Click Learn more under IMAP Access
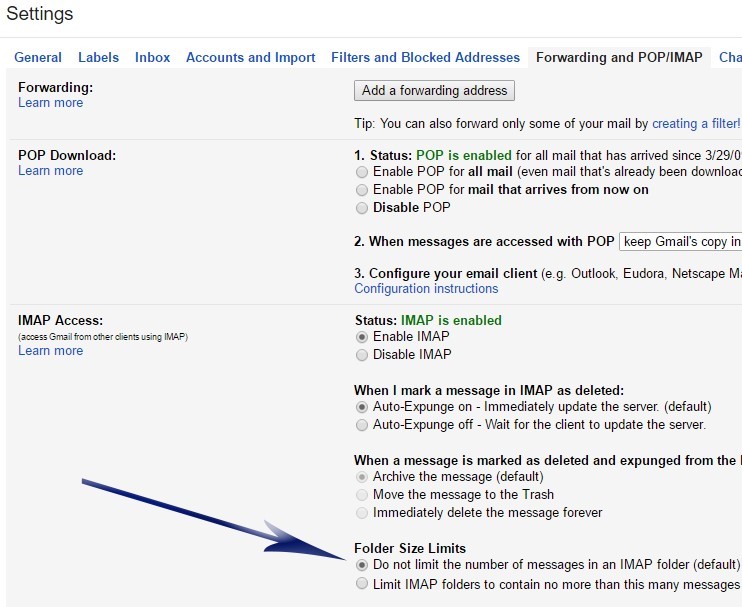Viewport: 742px width, 607px height. click(x=50, y=351)
